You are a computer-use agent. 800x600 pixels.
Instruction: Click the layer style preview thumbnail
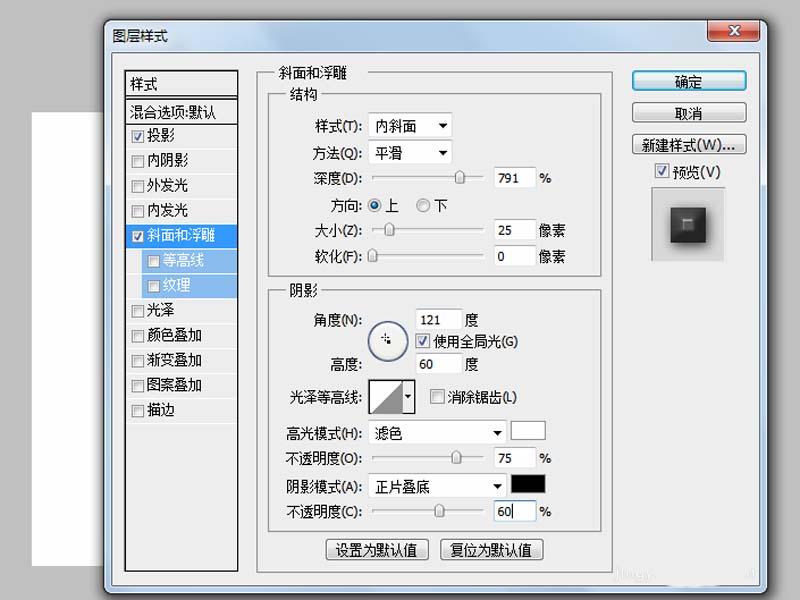click(688, 224)
